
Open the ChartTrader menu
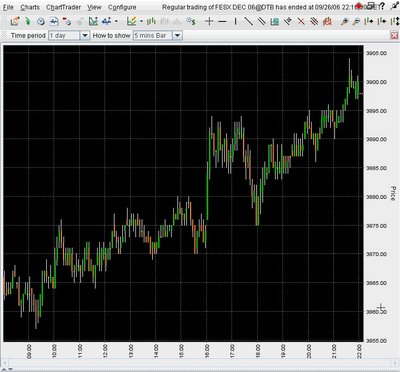(x=63, y=7)
